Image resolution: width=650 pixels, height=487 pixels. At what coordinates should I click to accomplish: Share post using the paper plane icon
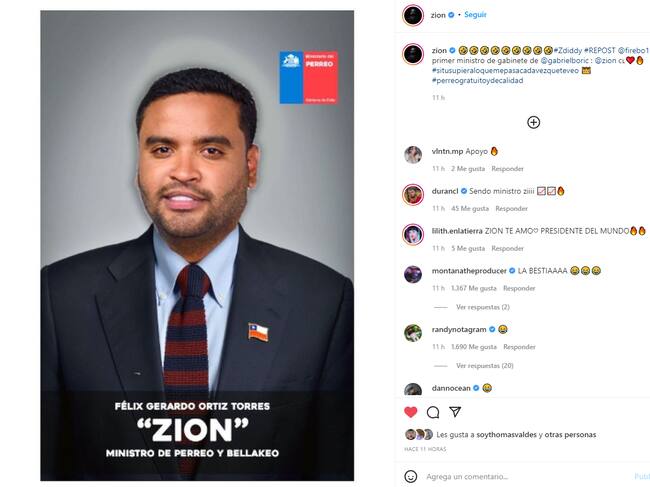[x=455, y=412]
